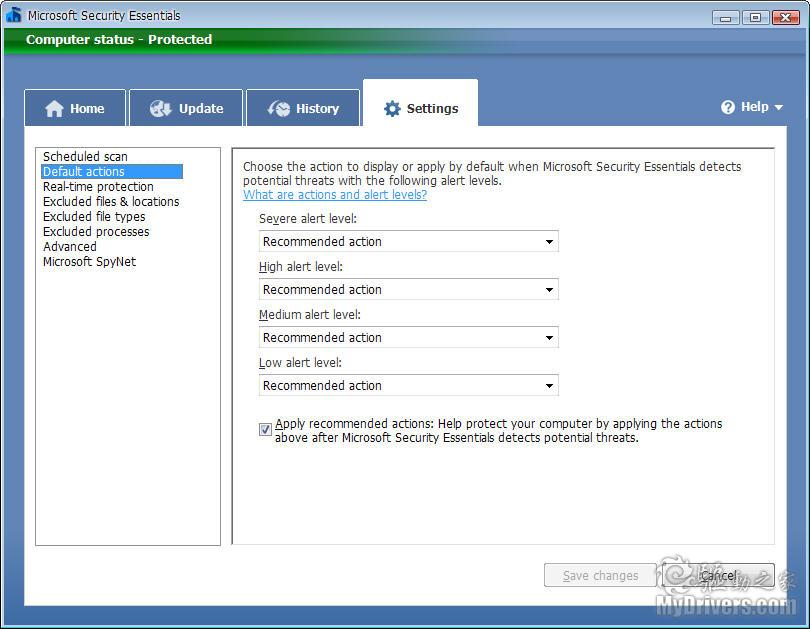Uncheck the Apply recommended actions checkbox
810x629 pixels.
point(265,430)
